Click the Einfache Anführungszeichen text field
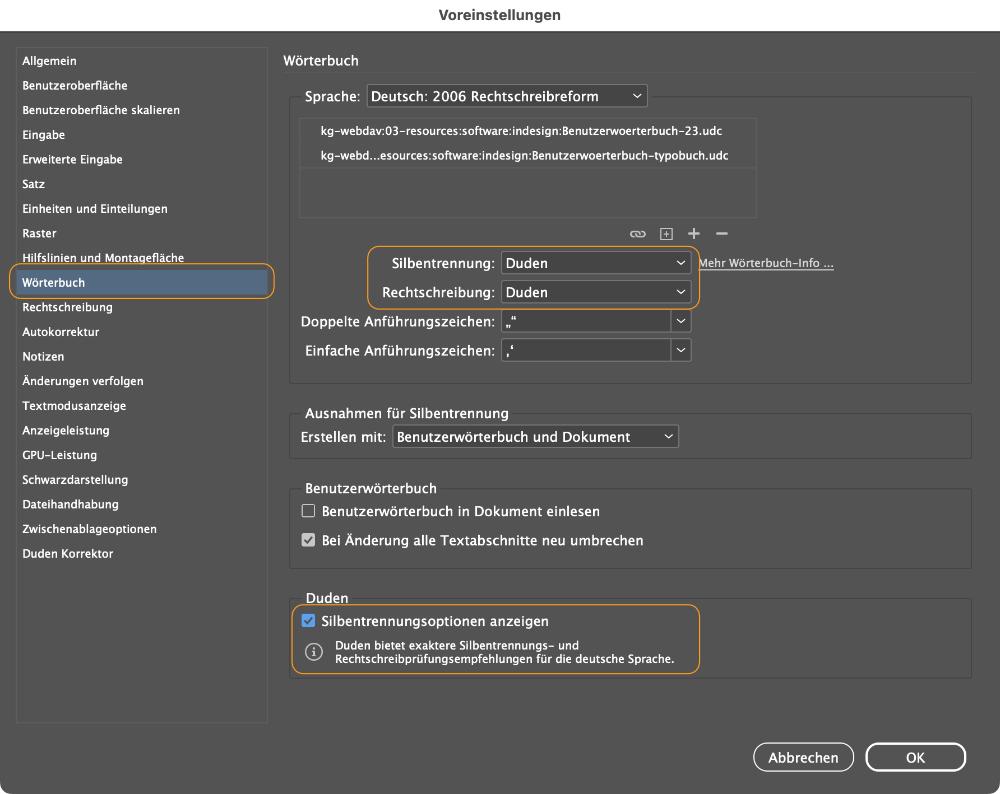The height and width of the screenshot is (794, 1000). click(x=586, y=350)
